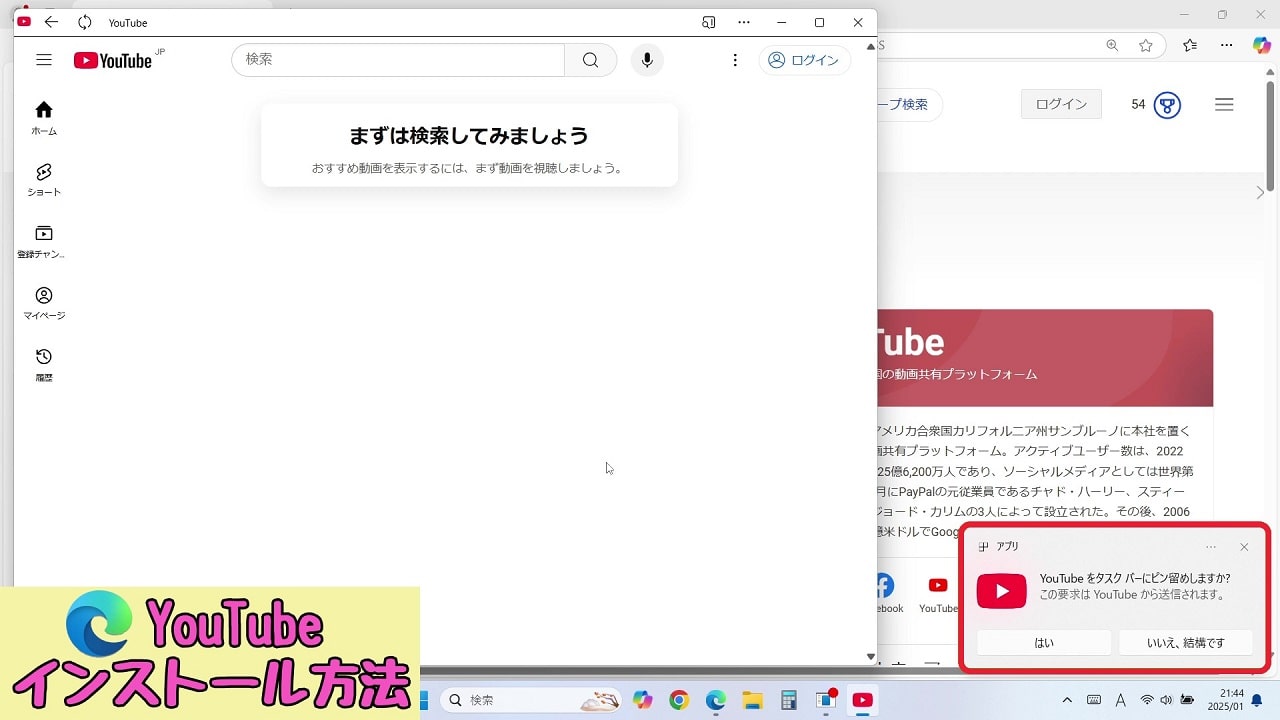Click back arrow in YouTube app title bar
The height and width of the screenshot is (720, 1280).
click(x=52, y=22)
